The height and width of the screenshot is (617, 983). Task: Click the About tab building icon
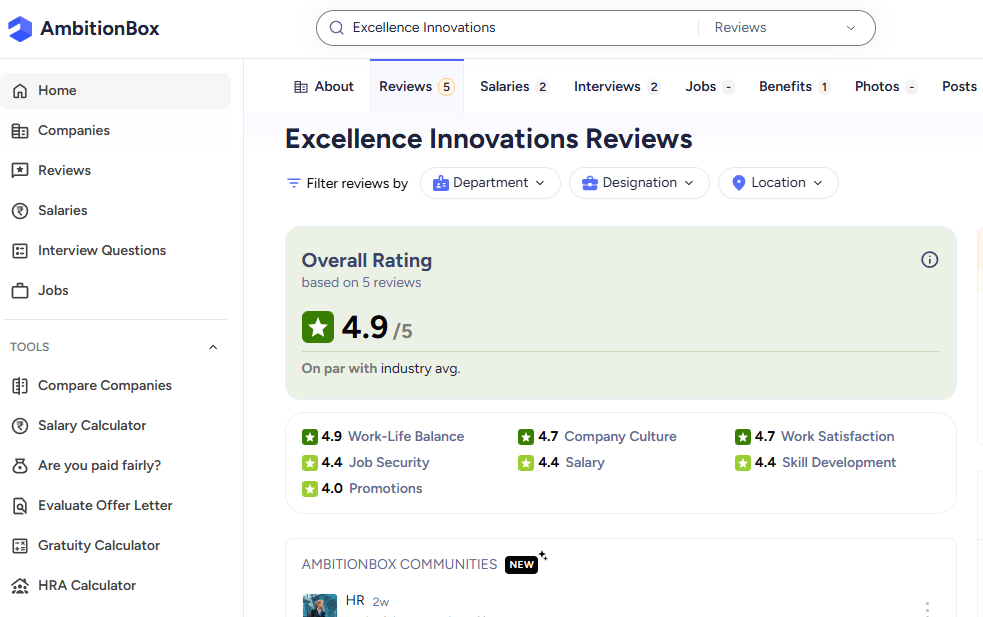tap(301, 87)
